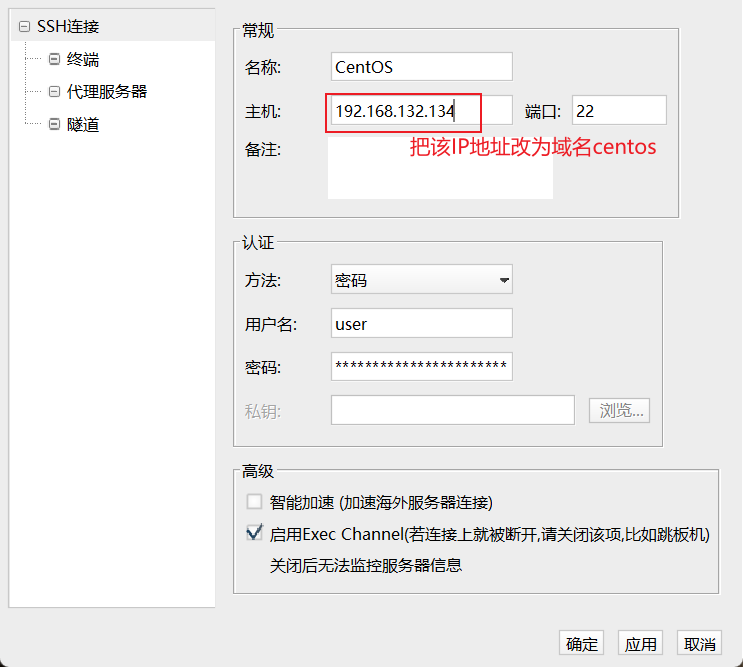The width and height of the screenshot is (743, 667).
Task: Click the 应用 button
Action: (x=640, y=643)
